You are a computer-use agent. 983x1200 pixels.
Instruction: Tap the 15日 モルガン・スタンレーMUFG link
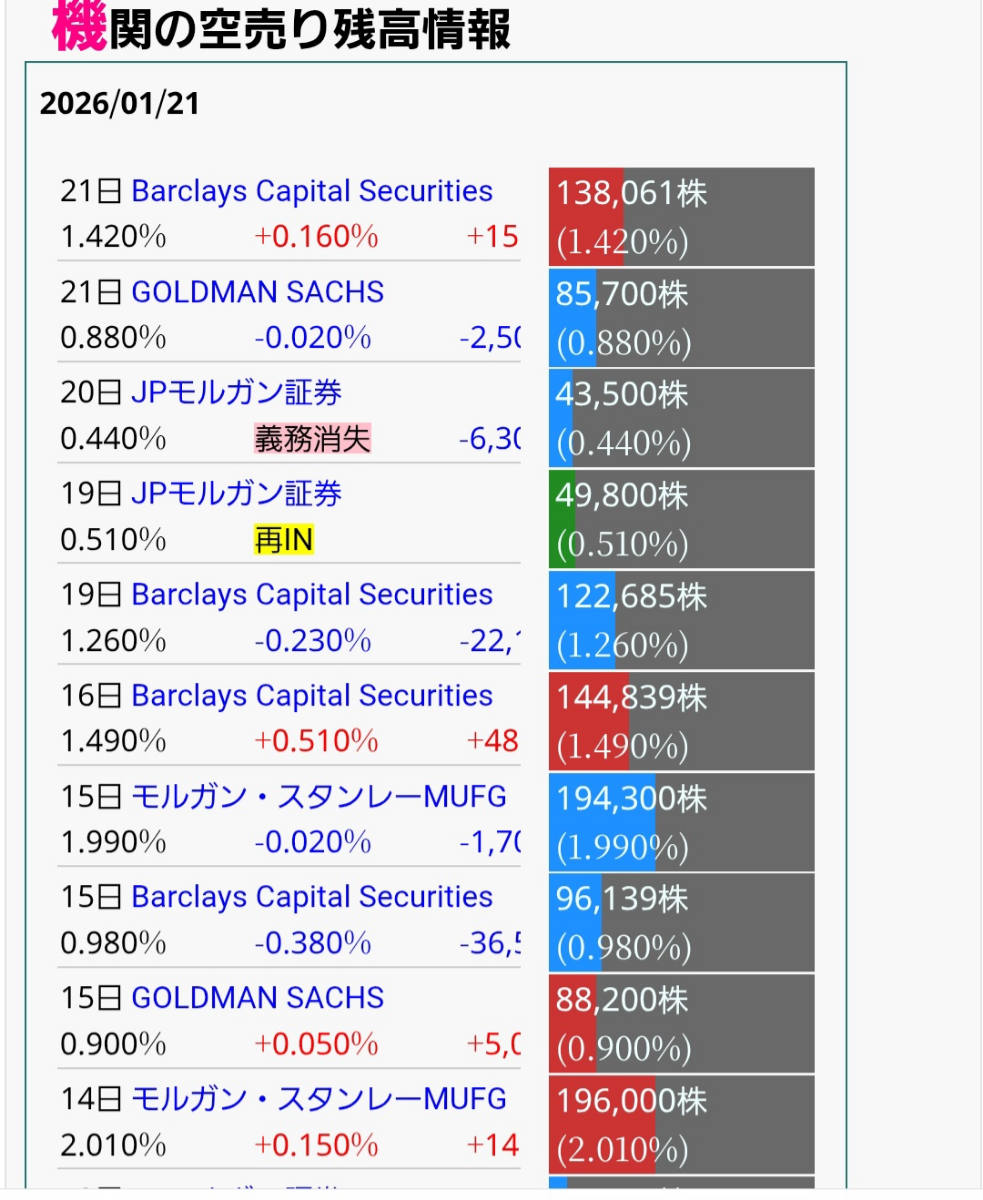coord(318,796)
